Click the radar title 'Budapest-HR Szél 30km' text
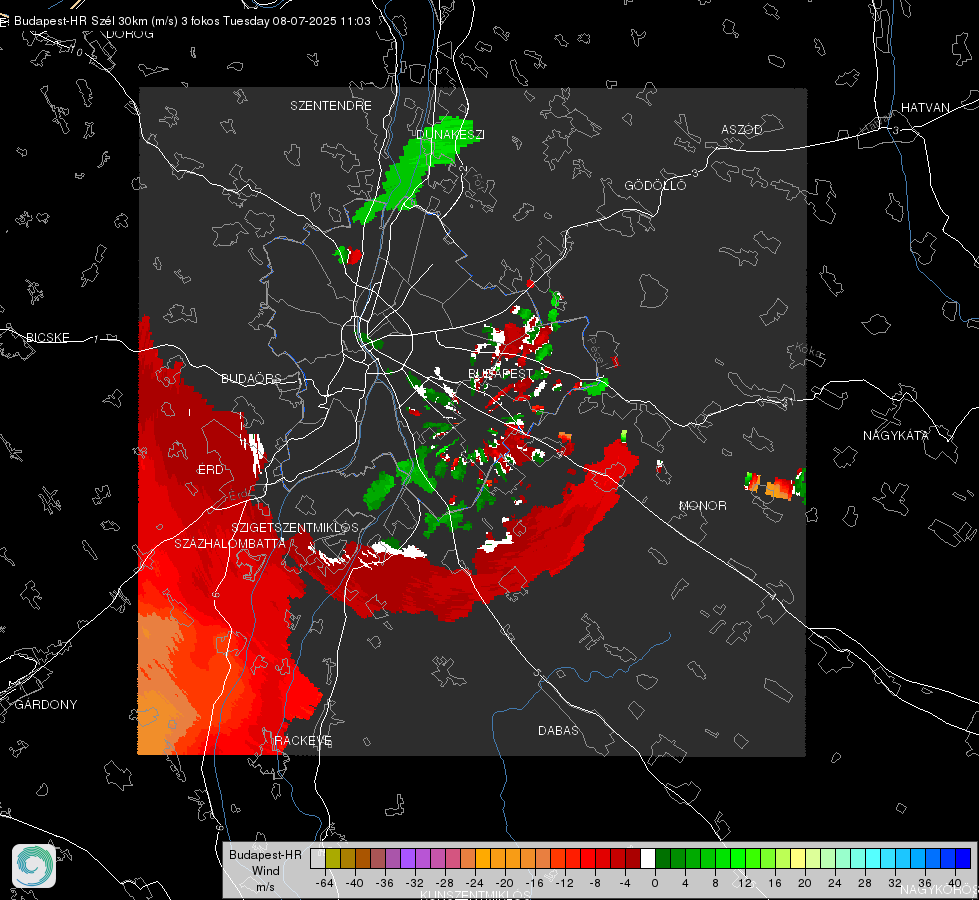 [81, 21]
